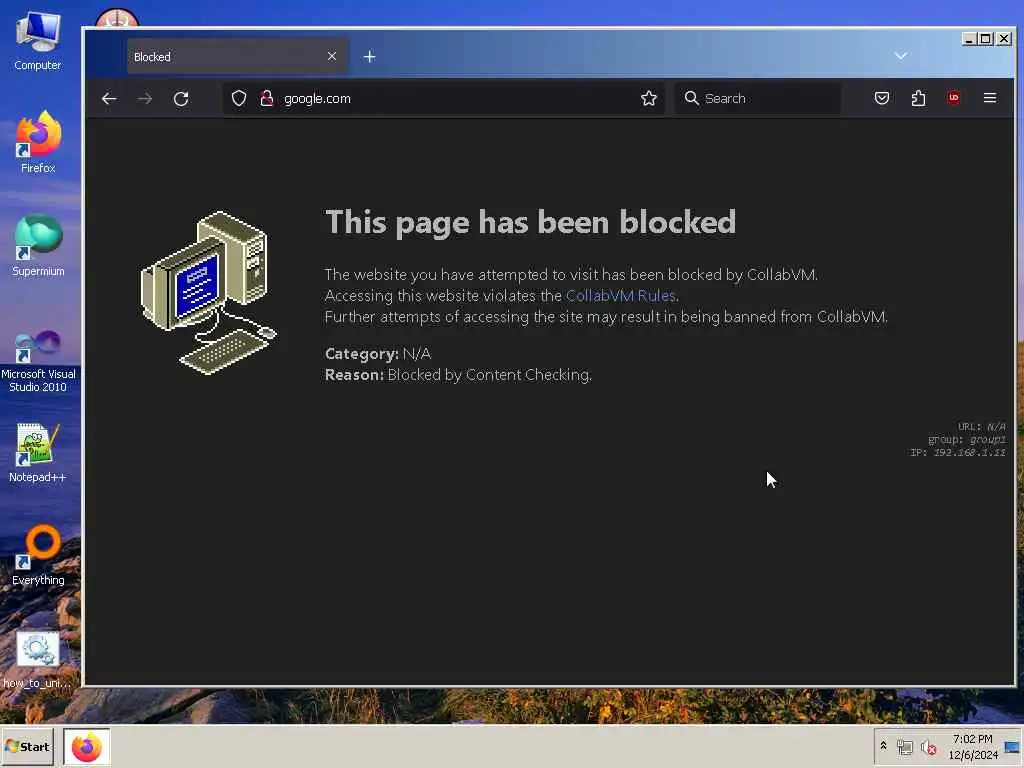The width and height of the screenshot is (1024, 768).
Task: Maximize the Firefox window
Action: [x=986, y=39]
